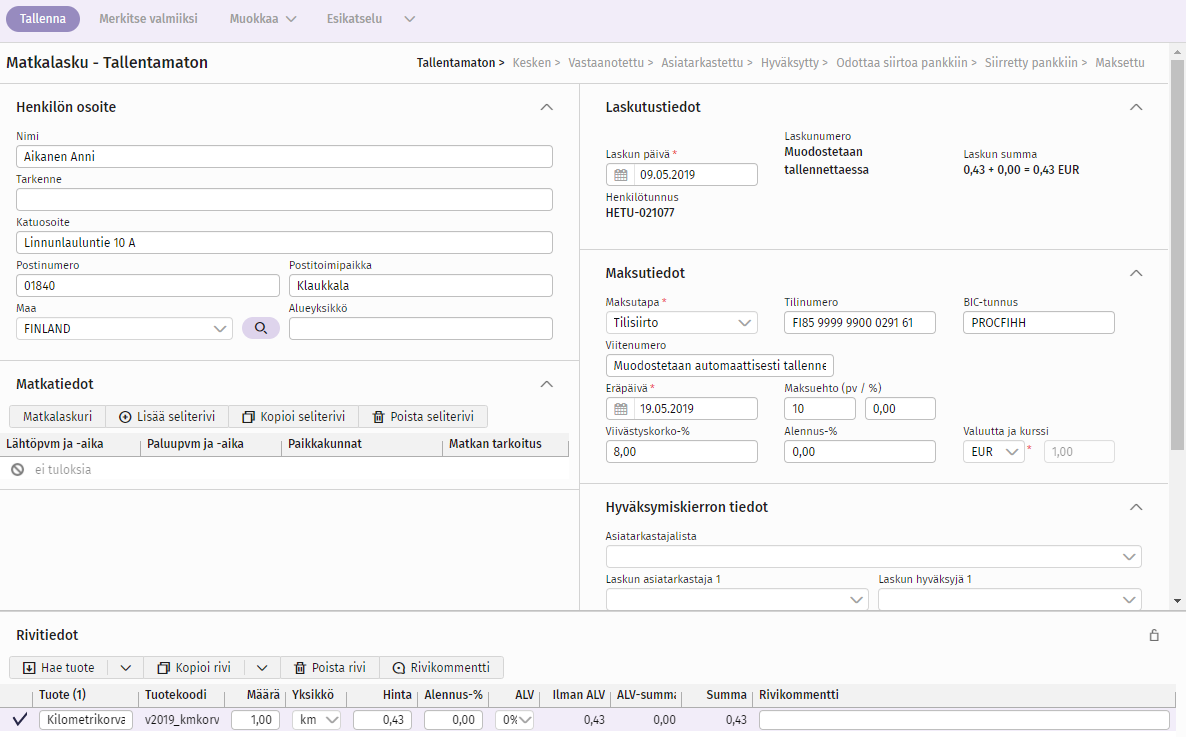Open the Hae tuote dropdown arrow
The height and width of the screenshot is (737, 1186).
[x=126, y=667]
